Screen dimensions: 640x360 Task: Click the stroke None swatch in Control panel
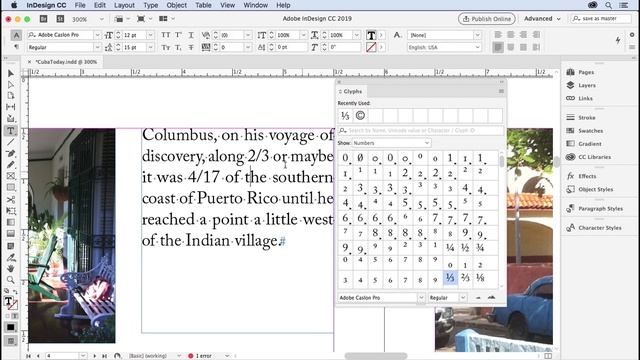point(371,47)
